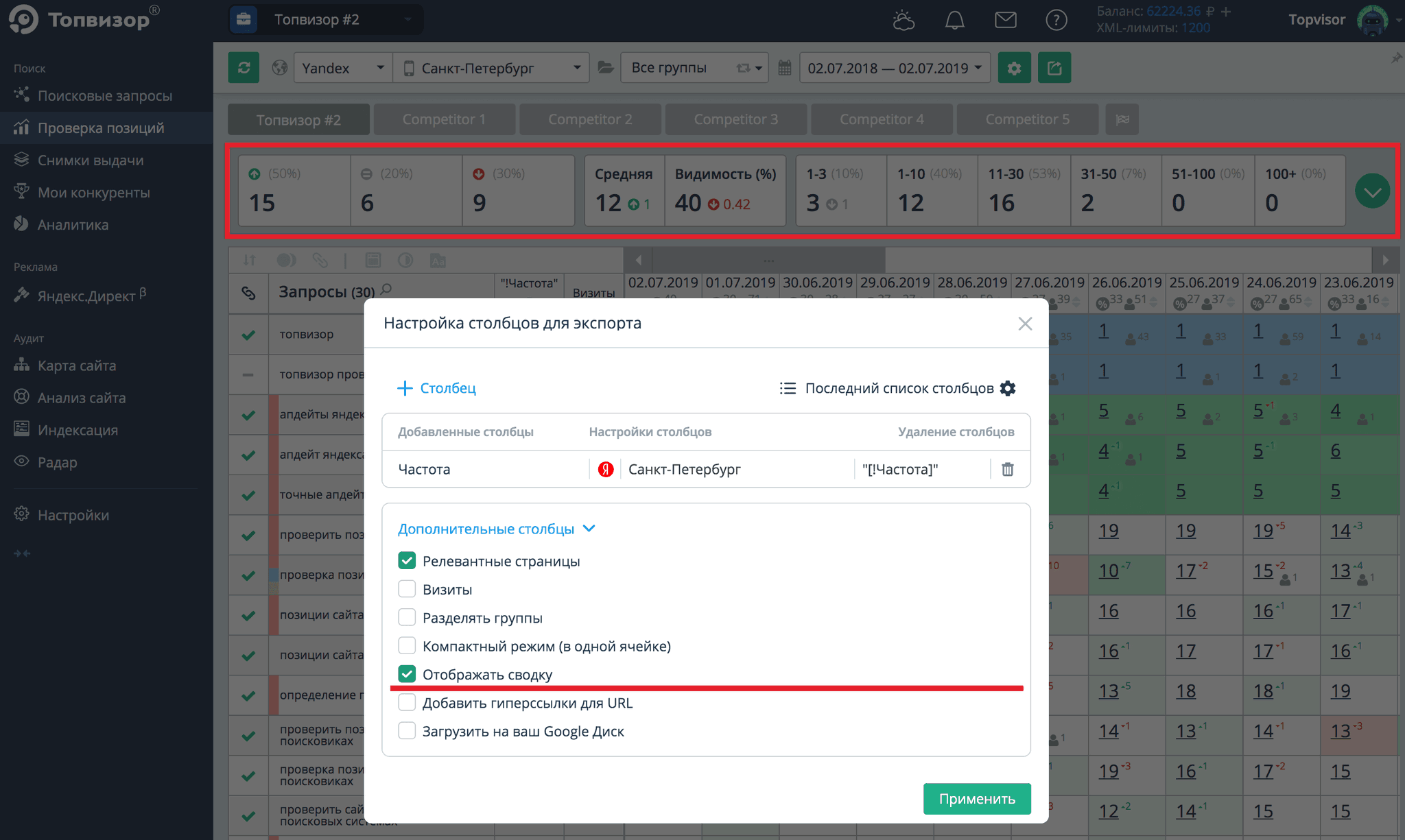This screenshot has width=1405, height=840.
Task: Open the weather icon in header
Action: (904, 20)
